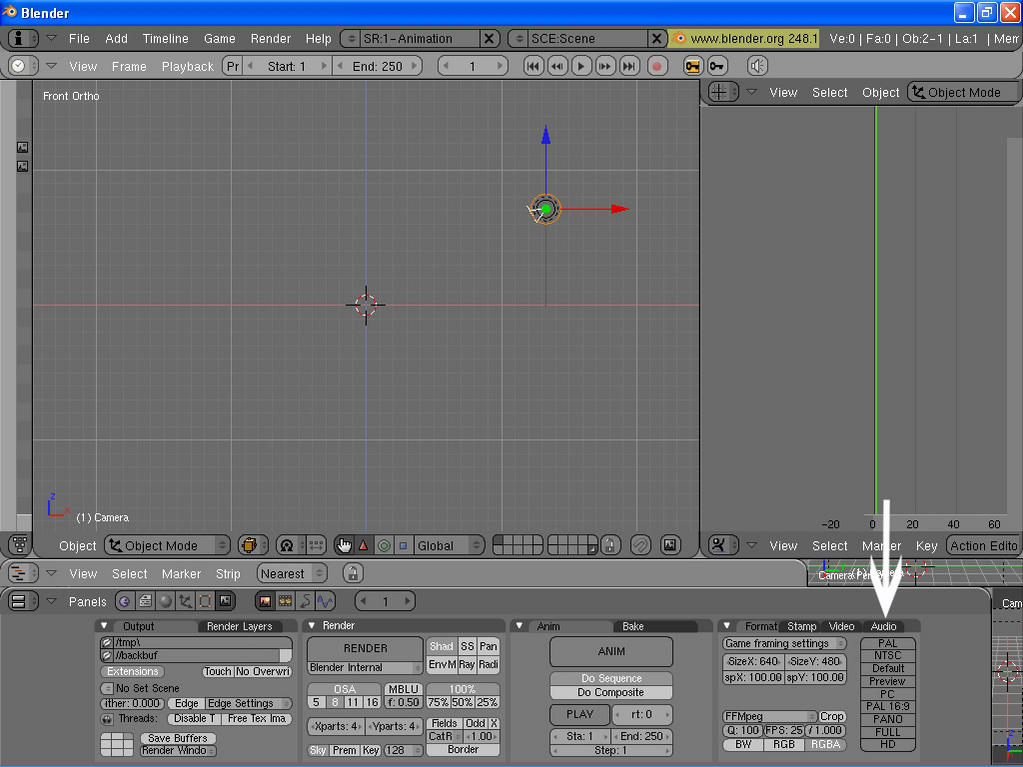Jump to start frame in timeline
Viewport: 1023px width, 767px height.
(533, 66)
